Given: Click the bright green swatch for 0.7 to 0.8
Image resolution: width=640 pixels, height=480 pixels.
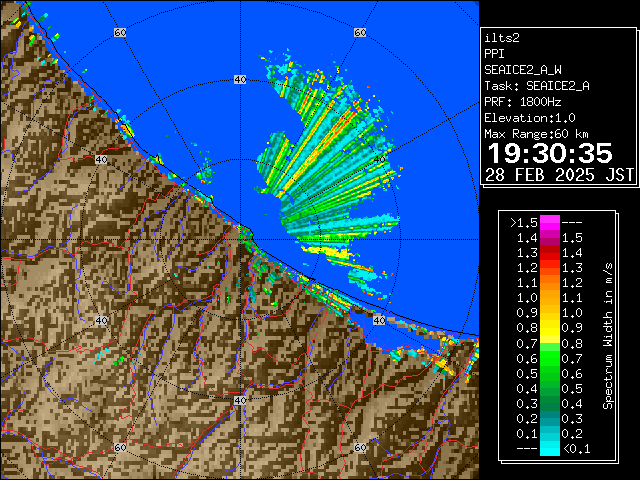Looking at the screenshot, I should pos(550,343).
